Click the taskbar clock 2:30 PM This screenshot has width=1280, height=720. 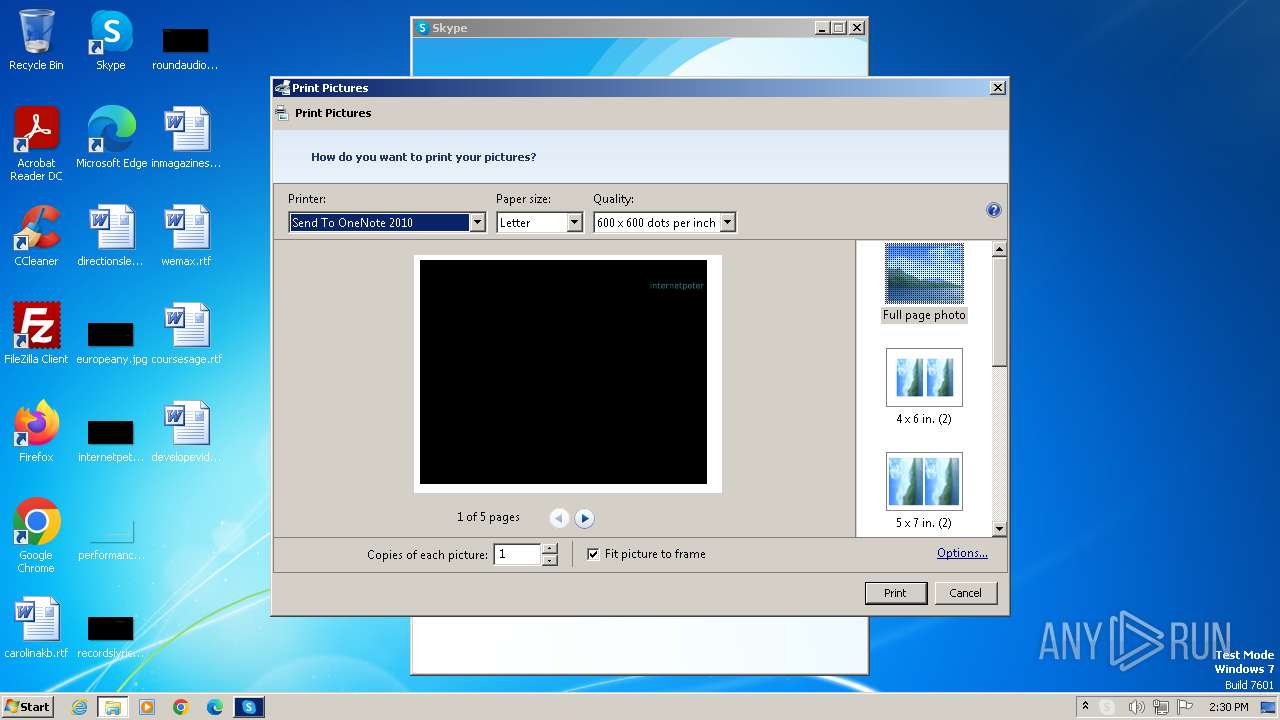click(1228, 707)
